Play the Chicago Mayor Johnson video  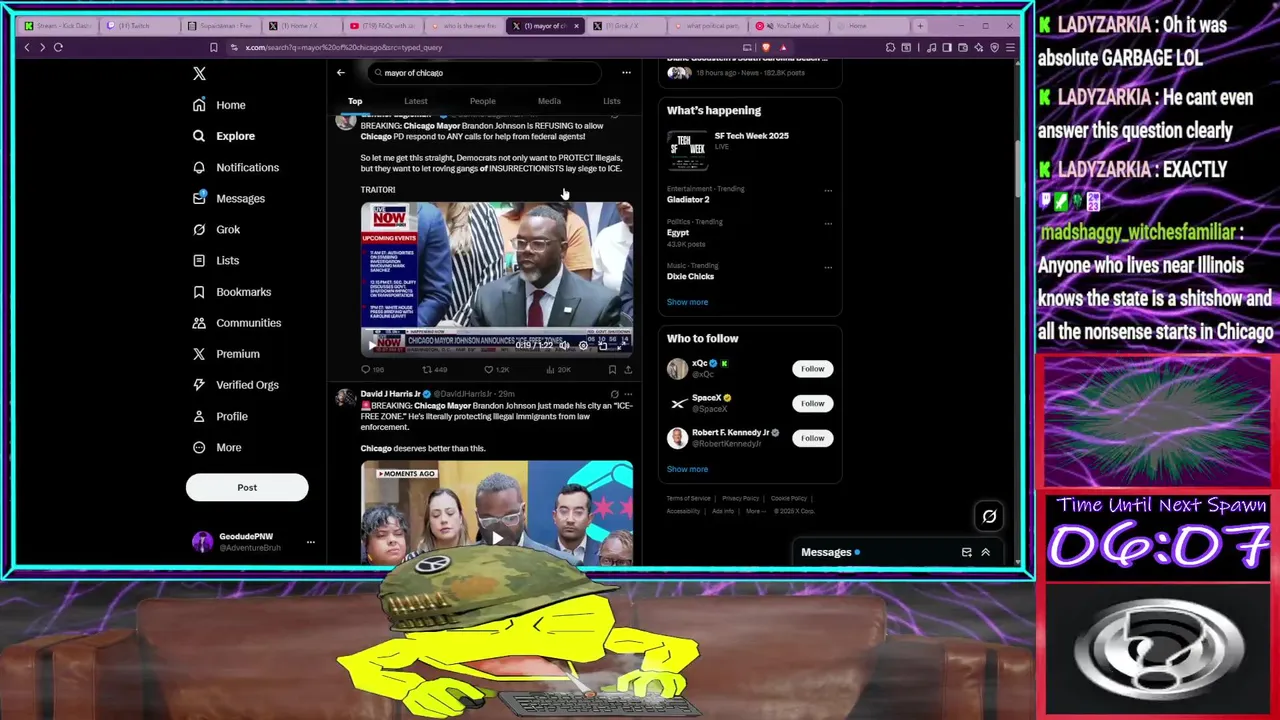(372, 346)
